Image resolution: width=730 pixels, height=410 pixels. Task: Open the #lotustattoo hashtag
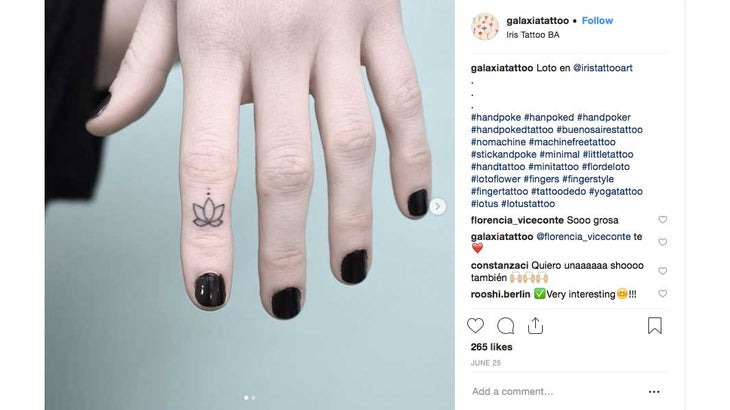pyautogui.click(x=528, y=204)
